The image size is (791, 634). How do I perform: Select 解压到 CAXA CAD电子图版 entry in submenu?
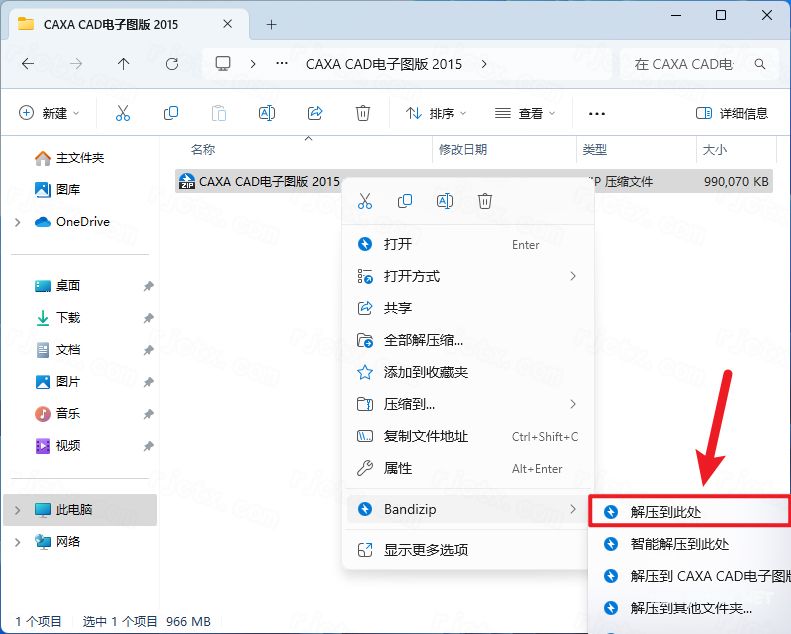tap(692, 576)
